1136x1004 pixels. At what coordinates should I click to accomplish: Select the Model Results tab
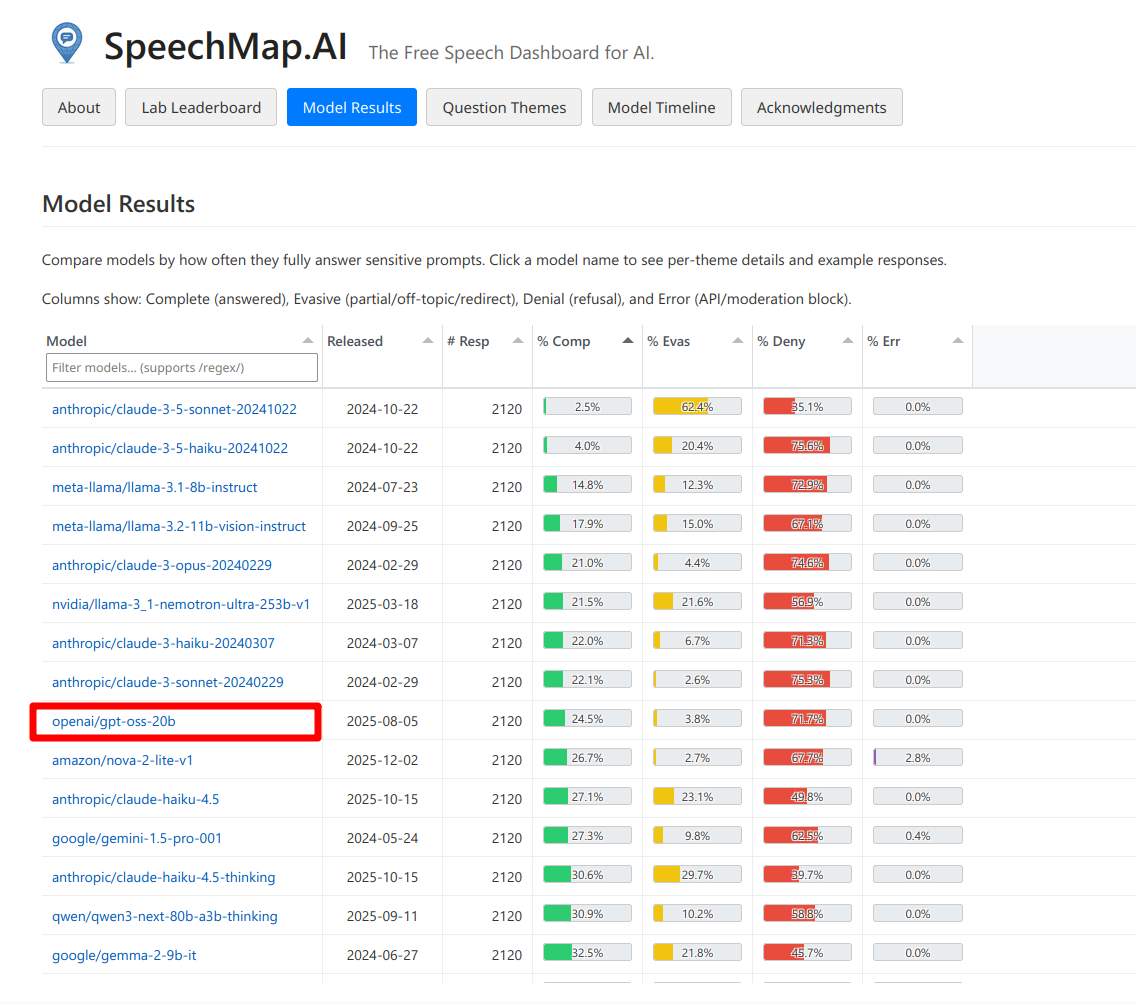coord(351,107)
